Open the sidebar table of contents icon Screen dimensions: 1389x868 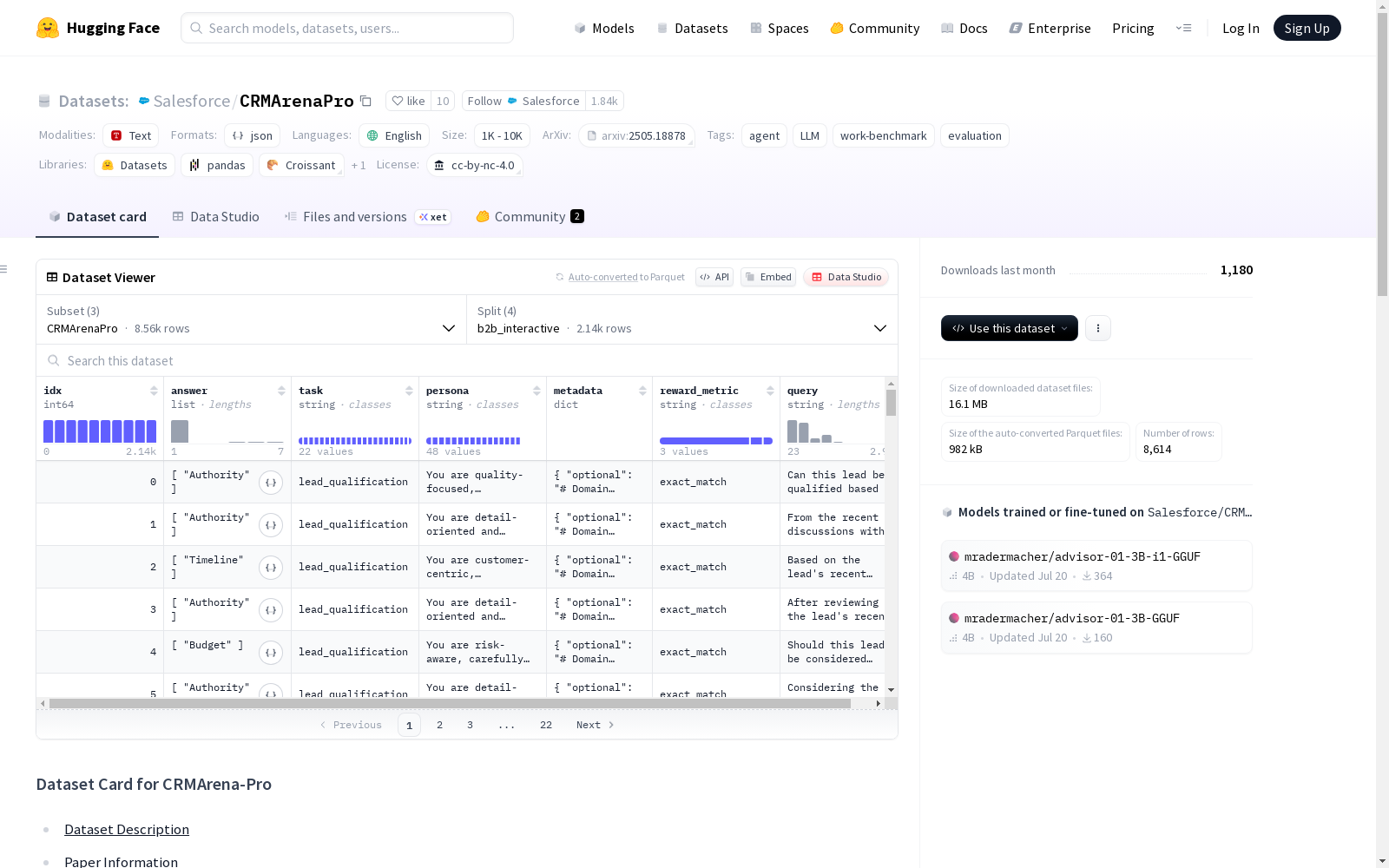[3, 269]
